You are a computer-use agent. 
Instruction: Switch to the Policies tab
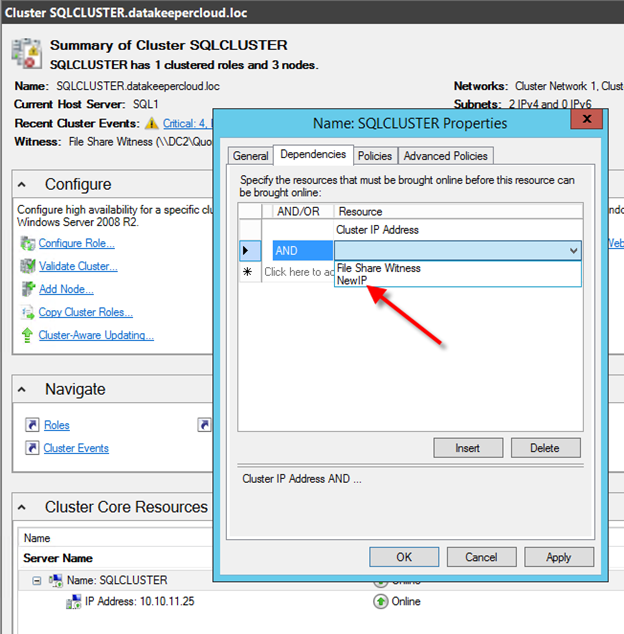click(x=374, y=156)
